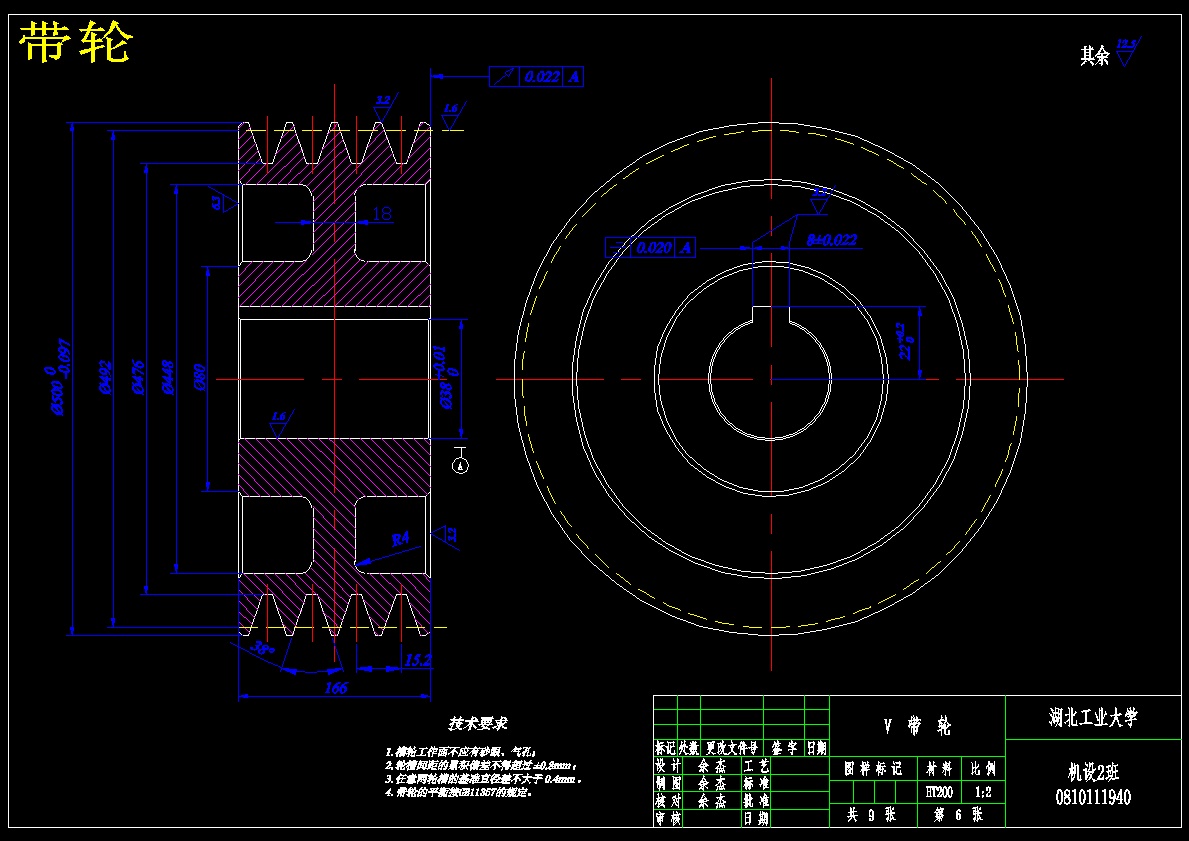Click the 余杰 name in the 设计 row
Viewport: 1189px width, 841px height.
click(714, 767)
